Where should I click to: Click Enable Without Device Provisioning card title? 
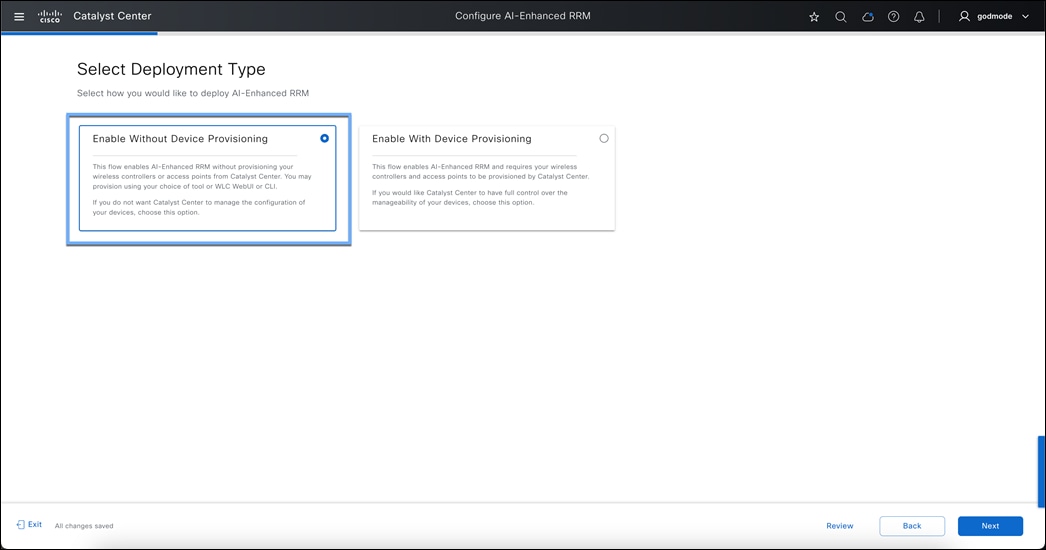[x=180, y=139]
